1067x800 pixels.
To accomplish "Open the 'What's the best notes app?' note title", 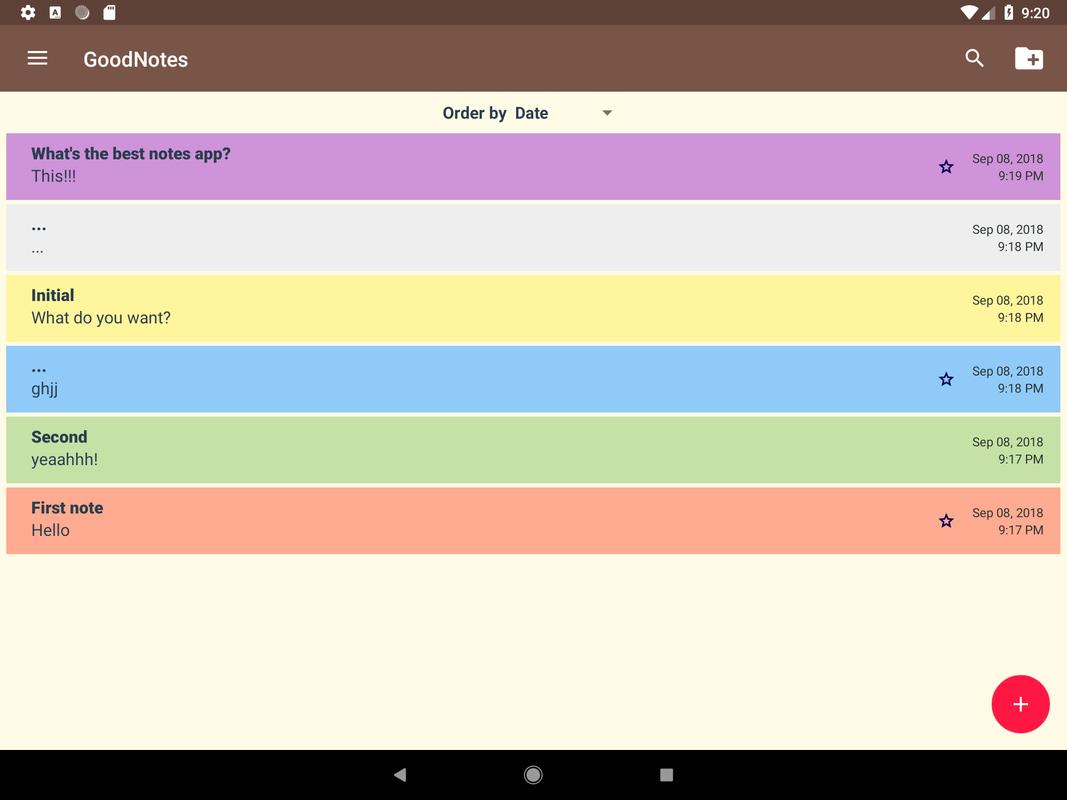I will (131, 154).
